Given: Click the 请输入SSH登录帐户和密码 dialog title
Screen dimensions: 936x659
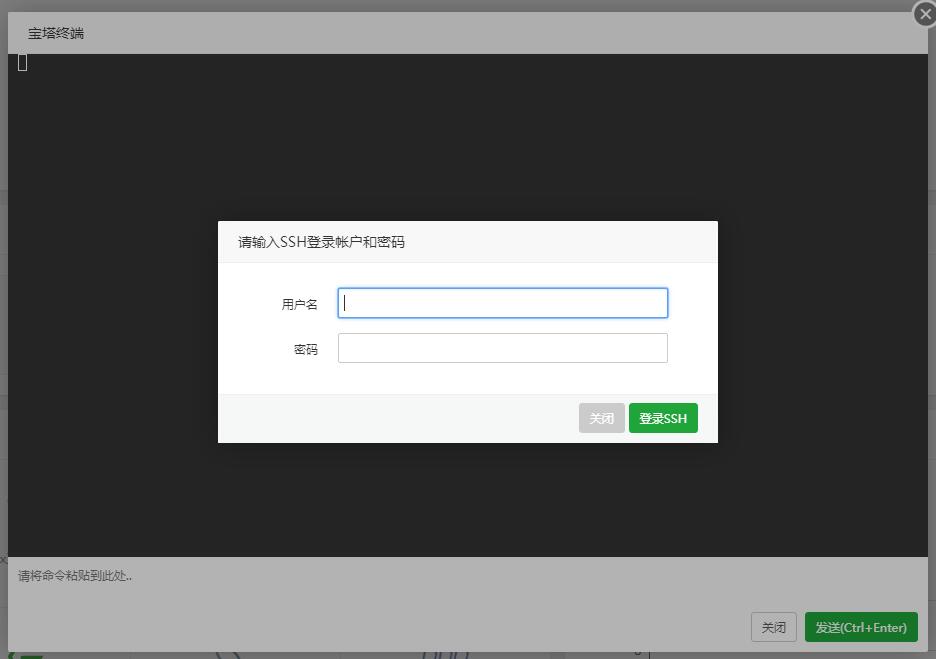Looking at the screenshot, I should [x=321, y=242].
